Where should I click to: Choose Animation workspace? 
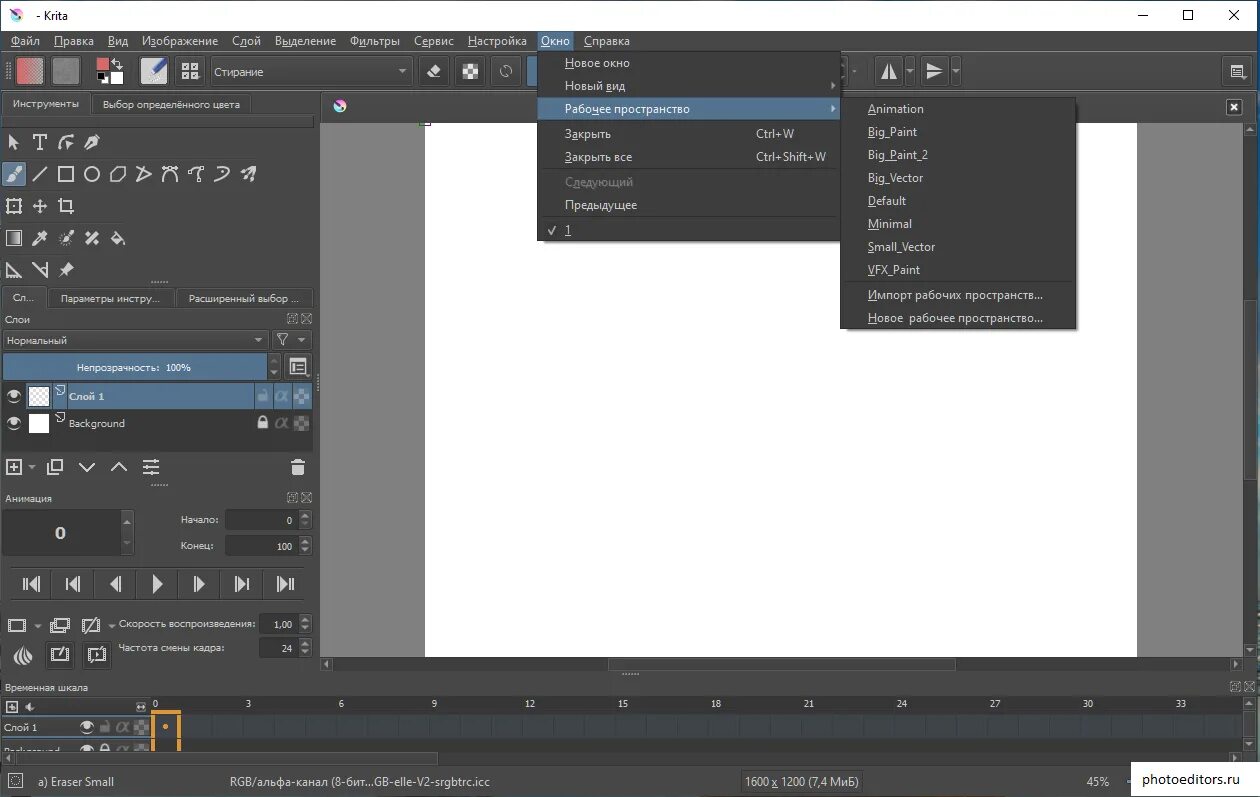pos(895,109)
